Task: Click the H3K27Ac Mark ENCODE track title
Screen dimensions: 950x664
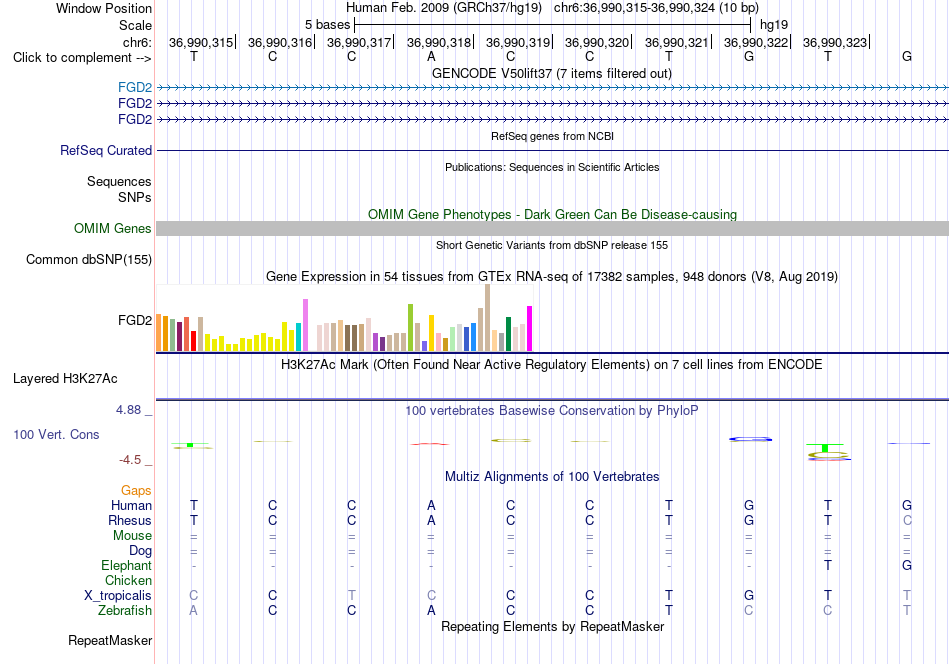Action: [x=552, y=365]
